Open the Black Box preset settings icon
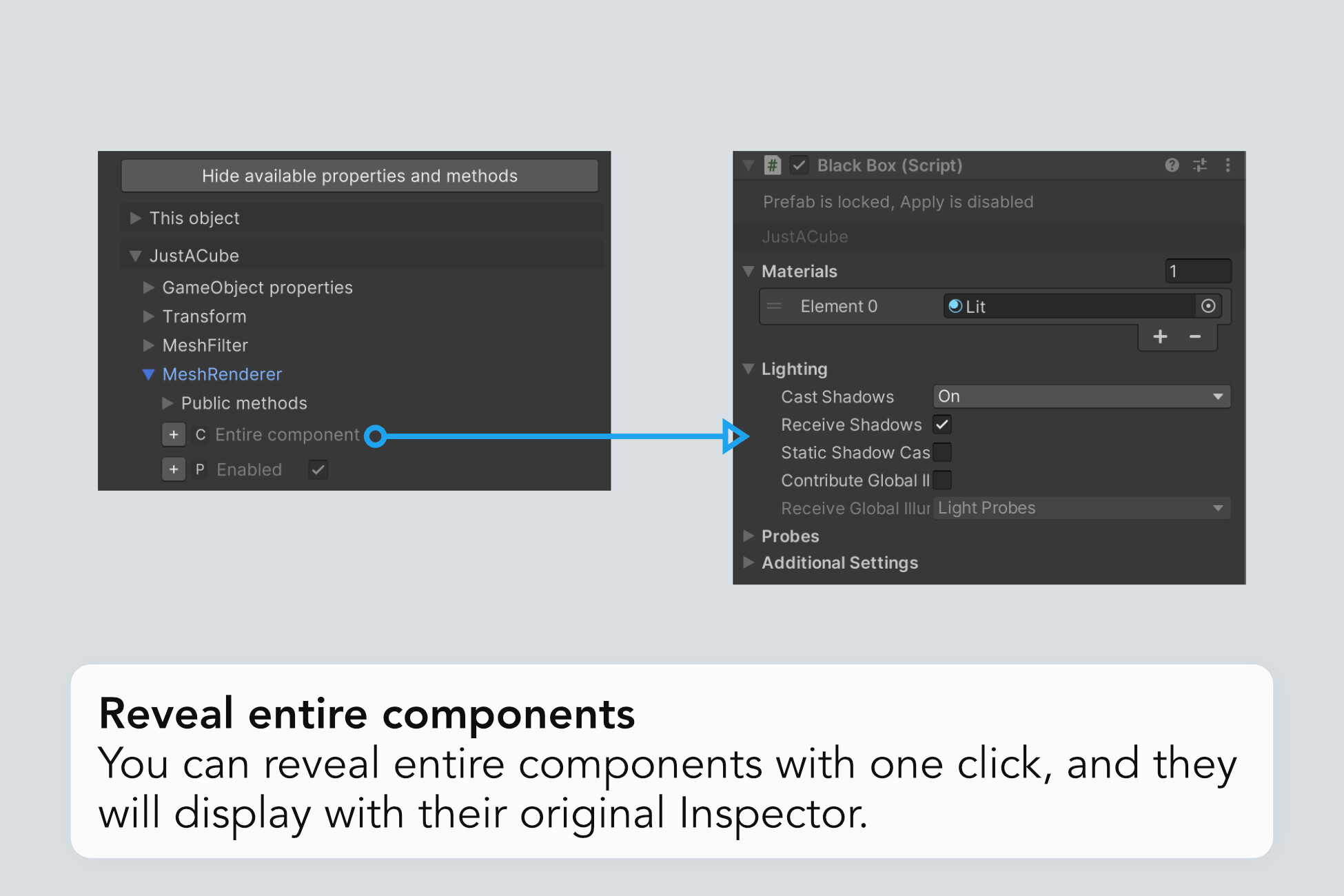This screenshot has width=1344, height=896. (1200, 165)
